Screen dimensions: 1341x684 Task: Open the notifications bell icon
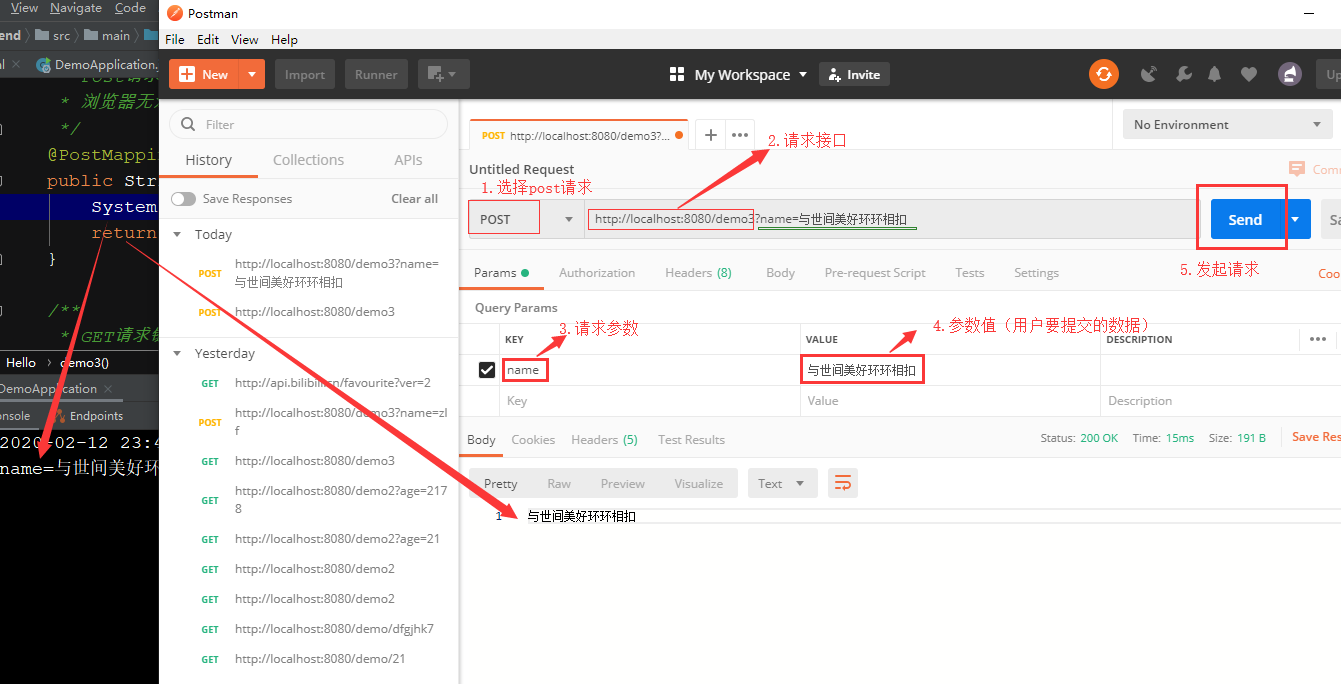point(1215,74)
